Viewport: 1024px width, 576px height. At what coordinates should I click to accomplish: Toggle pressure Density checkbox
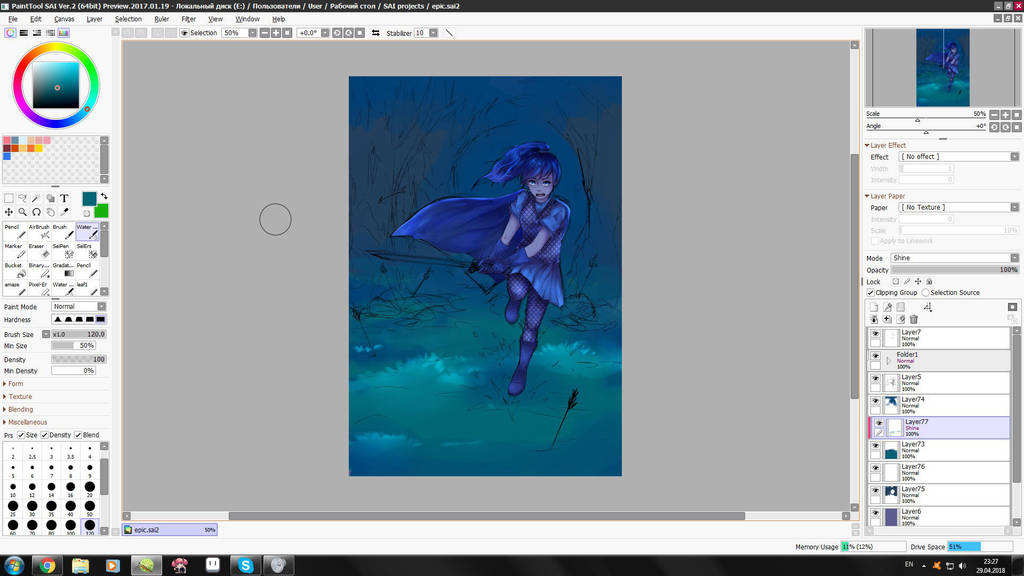[x=44, y=435]
